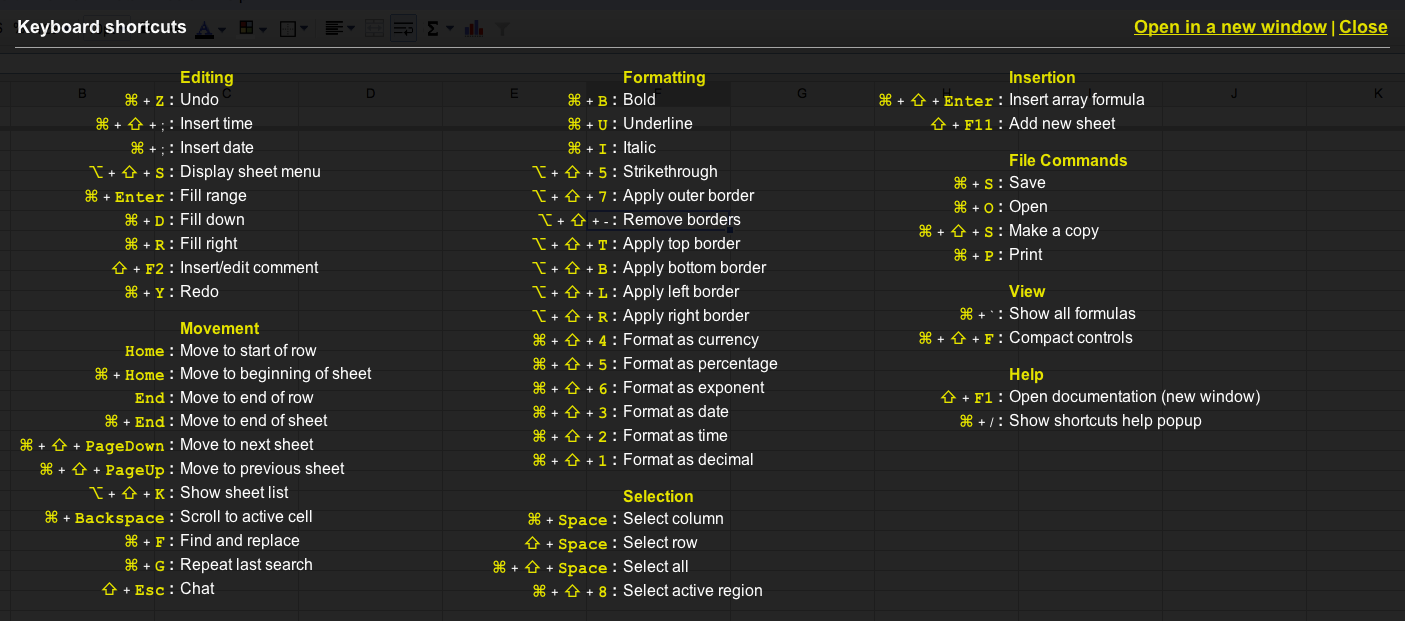Click the 'Open in a new window' link
The height and width of the screenshot is (621, 1405).
1230,27
